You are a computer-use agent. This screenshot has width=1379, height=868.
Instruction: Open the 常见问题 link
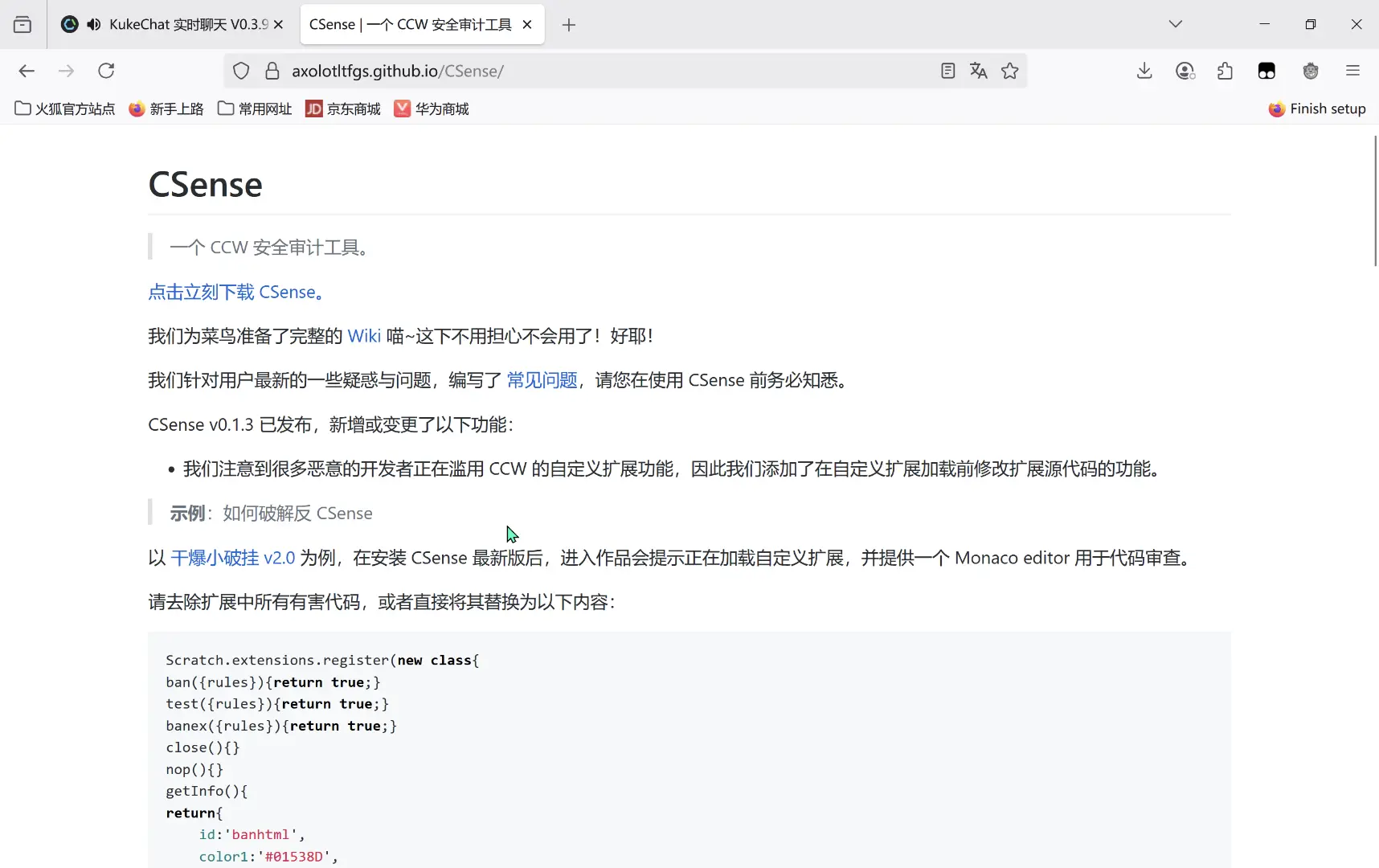pyautogui.click(x=542, y=380)
